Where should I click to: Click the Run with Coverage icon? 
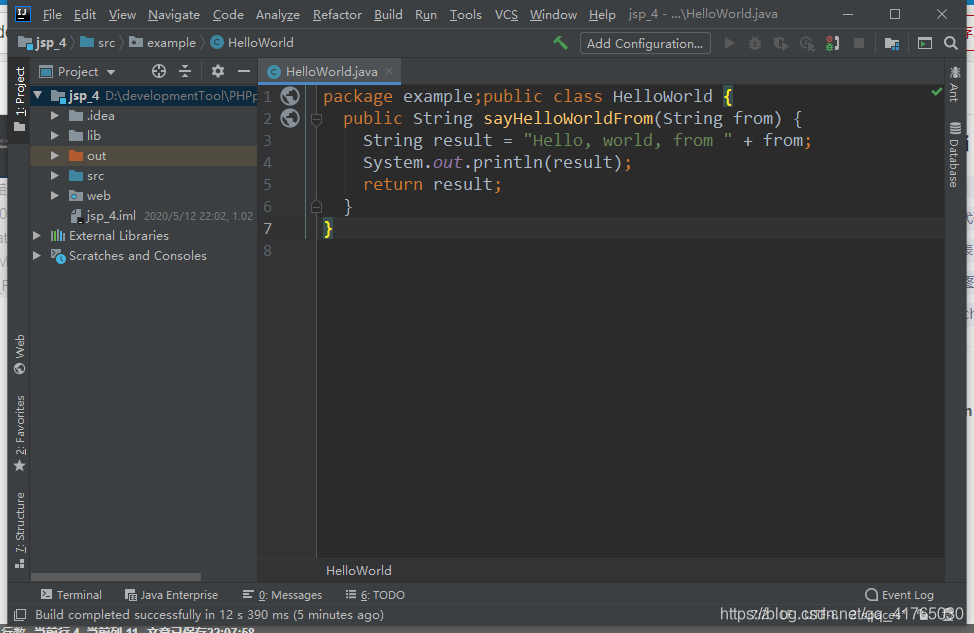click(781, 43)
